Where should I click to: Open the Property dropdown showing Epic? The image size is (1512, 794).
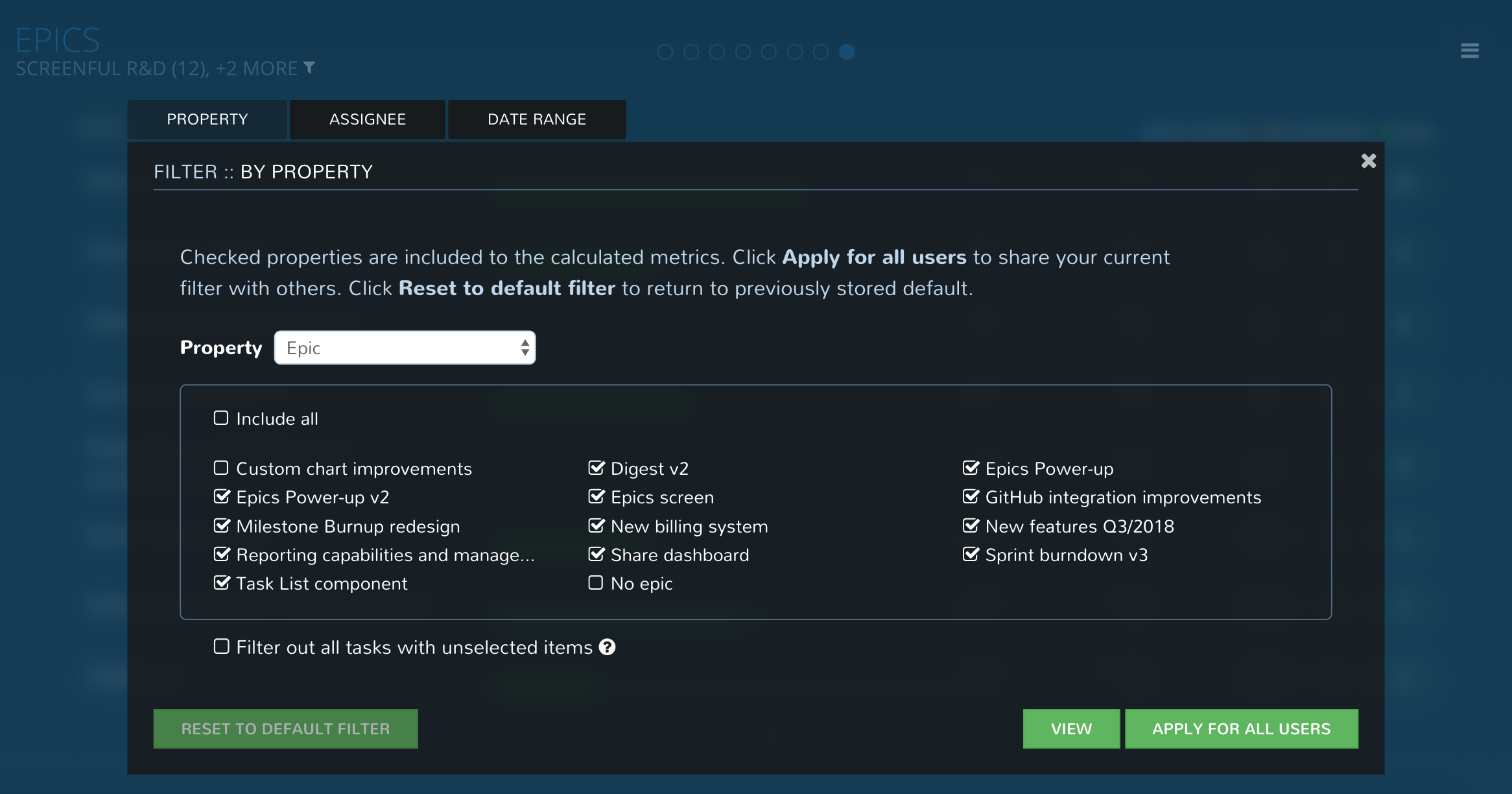click(405, 348)
